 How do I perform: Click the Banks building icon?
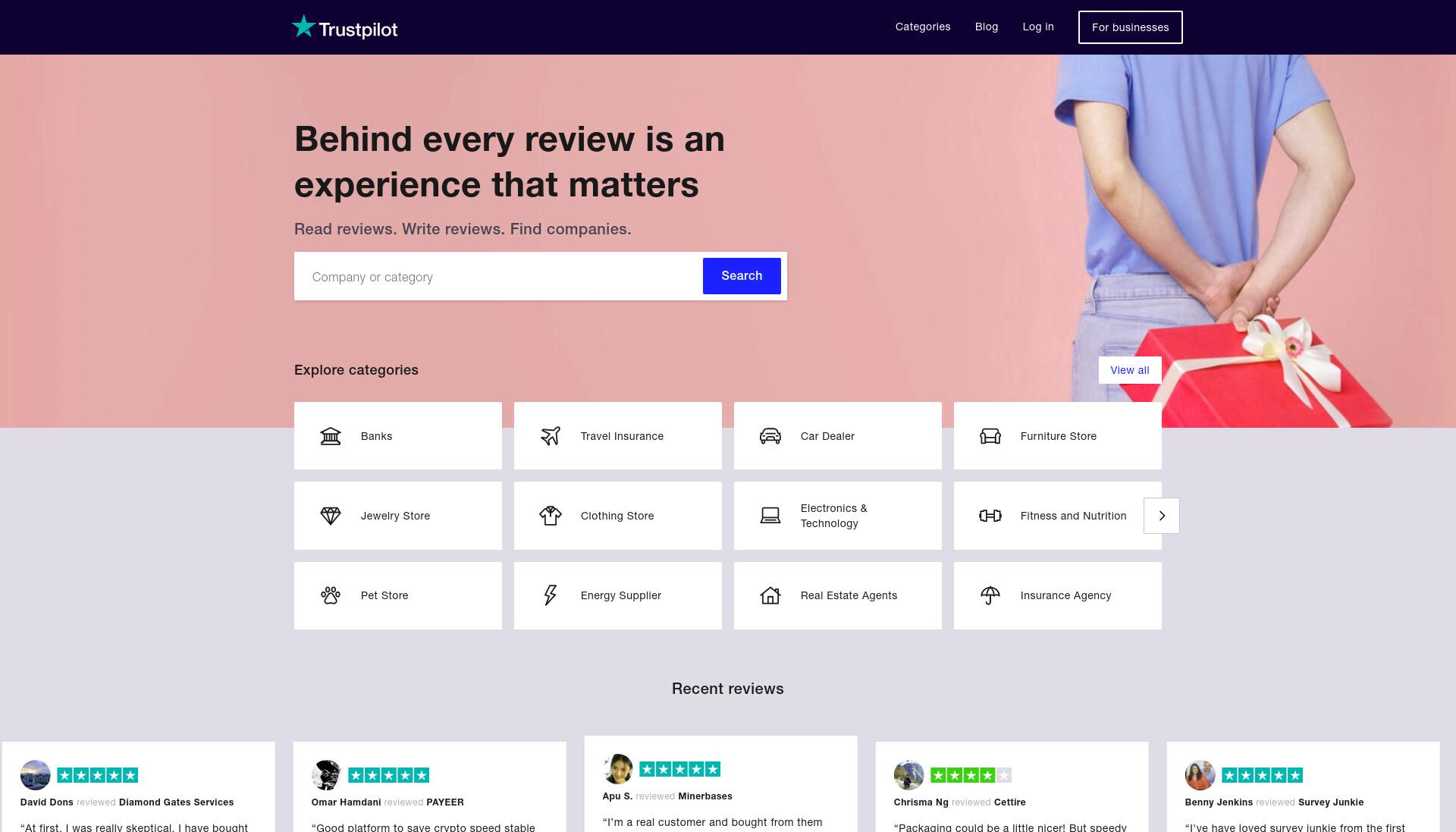point(331,436)
